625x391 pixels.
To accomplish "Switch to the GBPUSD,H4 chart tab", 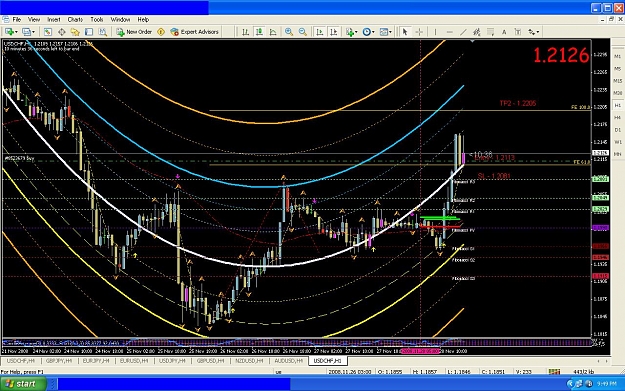I will point(210,361).
